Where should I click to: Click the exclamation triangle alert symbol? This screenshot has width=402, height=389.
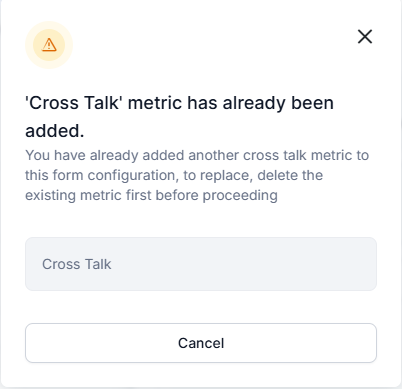click(49, 45)
